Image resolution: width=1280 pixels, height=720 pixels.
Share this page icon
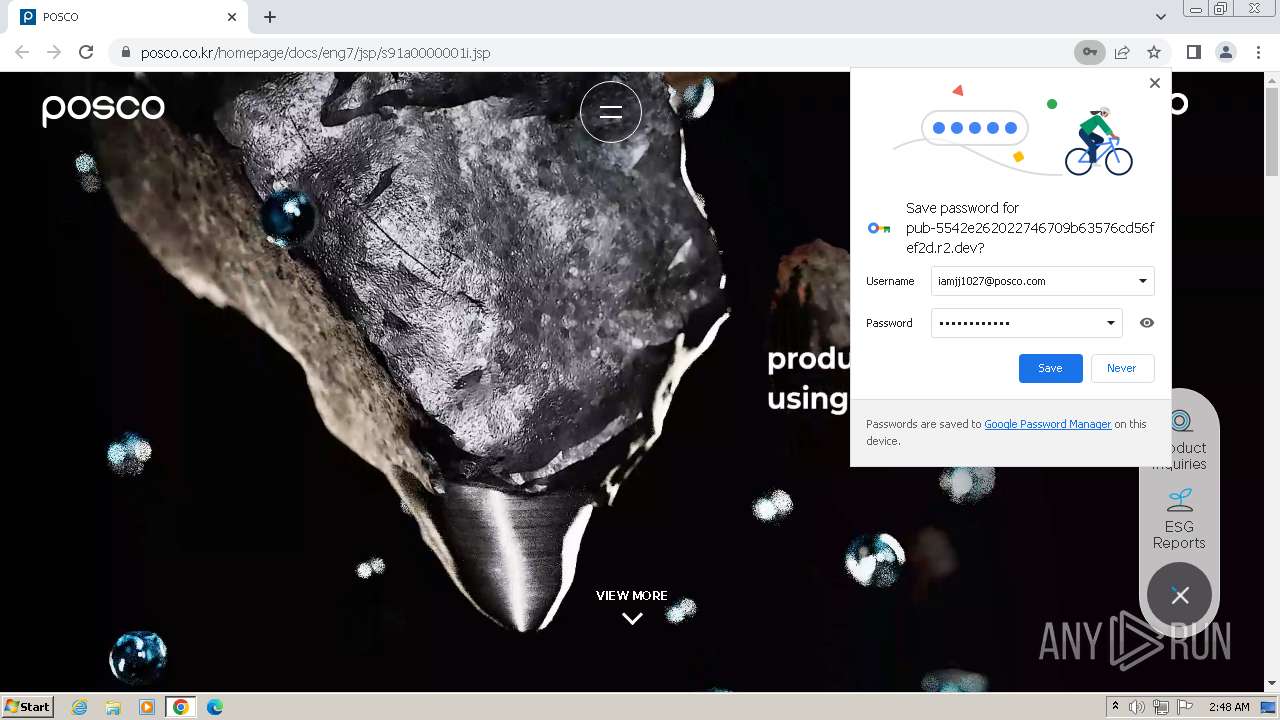point(1122,52)
